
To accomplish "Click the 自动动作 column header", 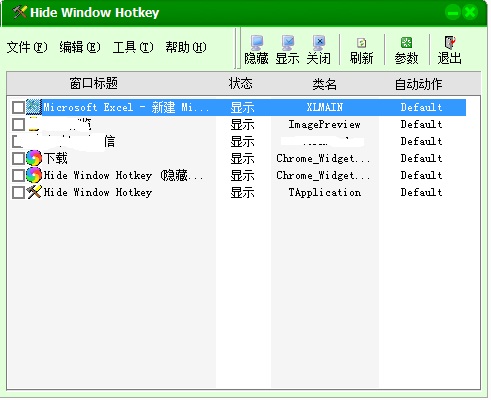I will click(x=419, y=83).
